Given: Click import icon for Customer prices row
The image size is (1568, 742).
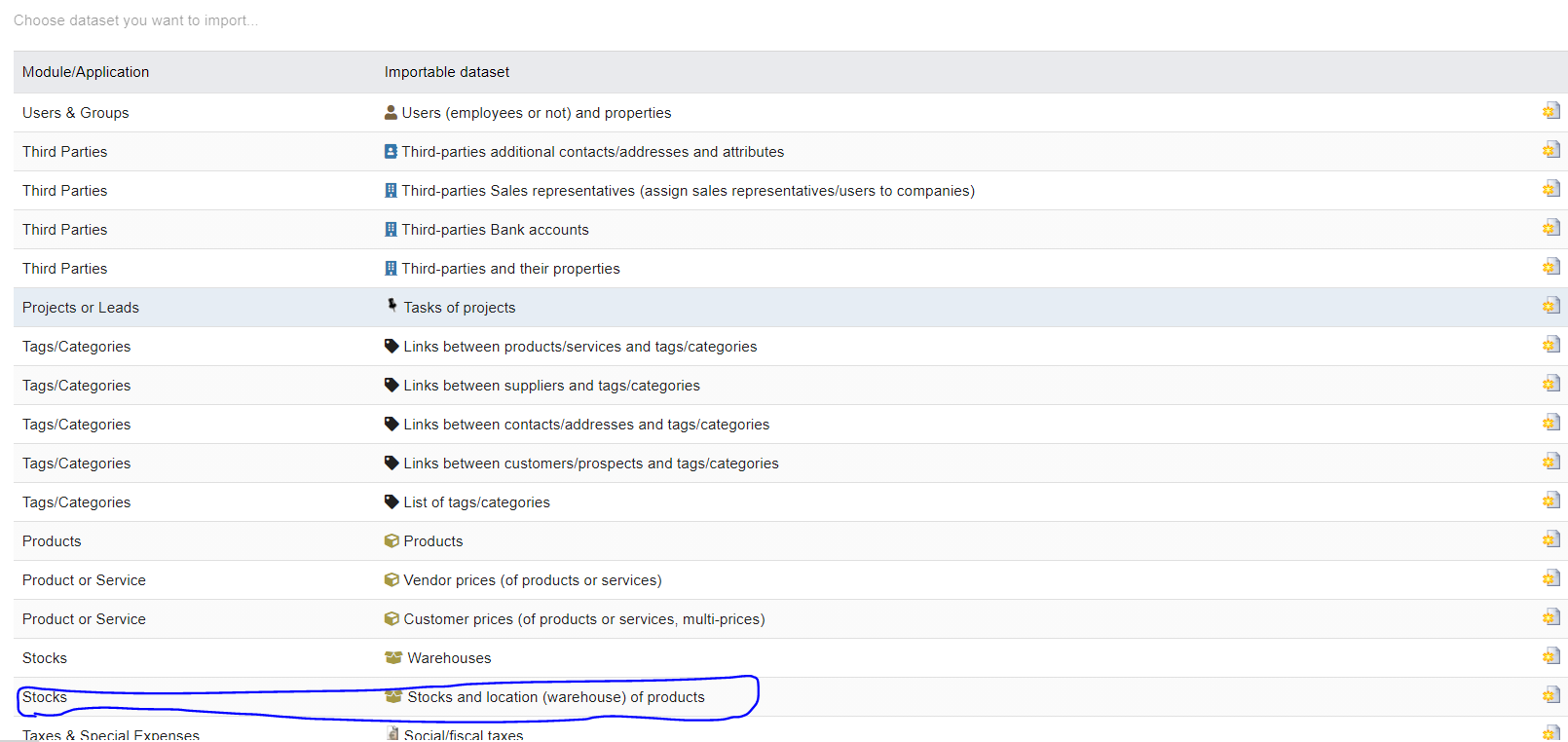Looking at the screenshot, I should tap(1550, 617).
